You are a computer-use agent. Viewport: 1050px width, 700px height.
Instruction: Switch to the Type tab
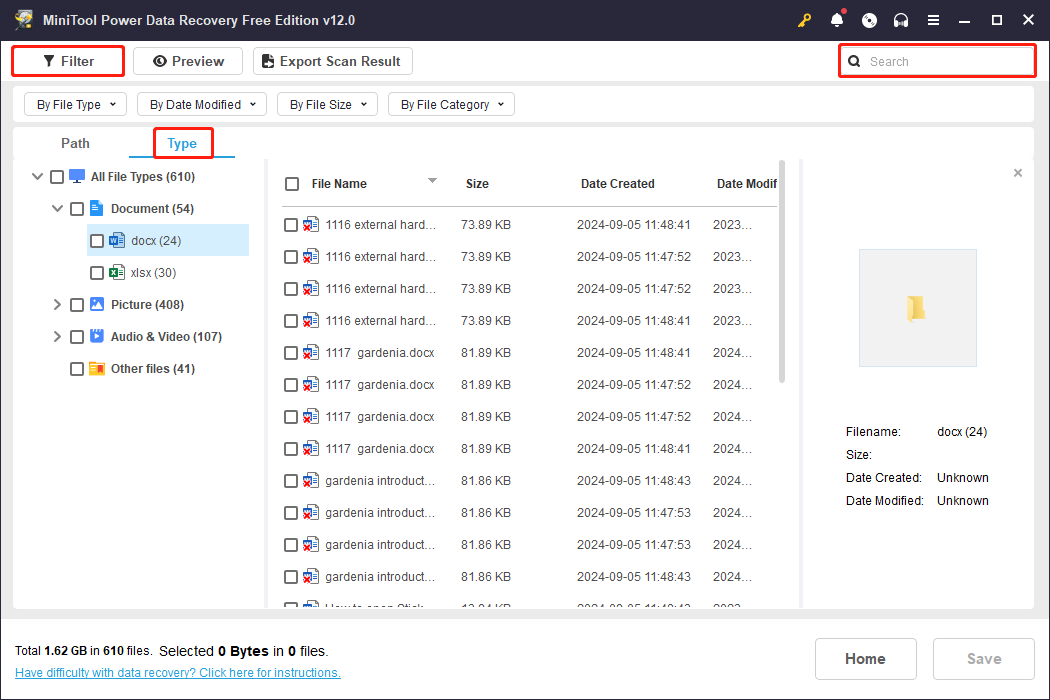pos(182,143)
